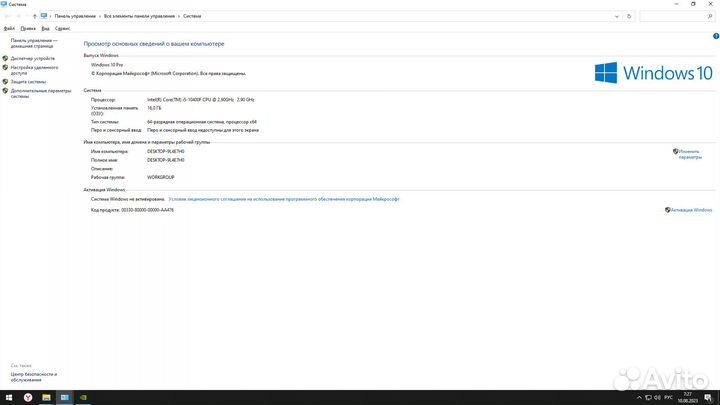The width and height of the screenshot is (720, 405).
Task: Click DESKTOP-9L4E7H0 next to Полное имя
Action: (166, 160)
